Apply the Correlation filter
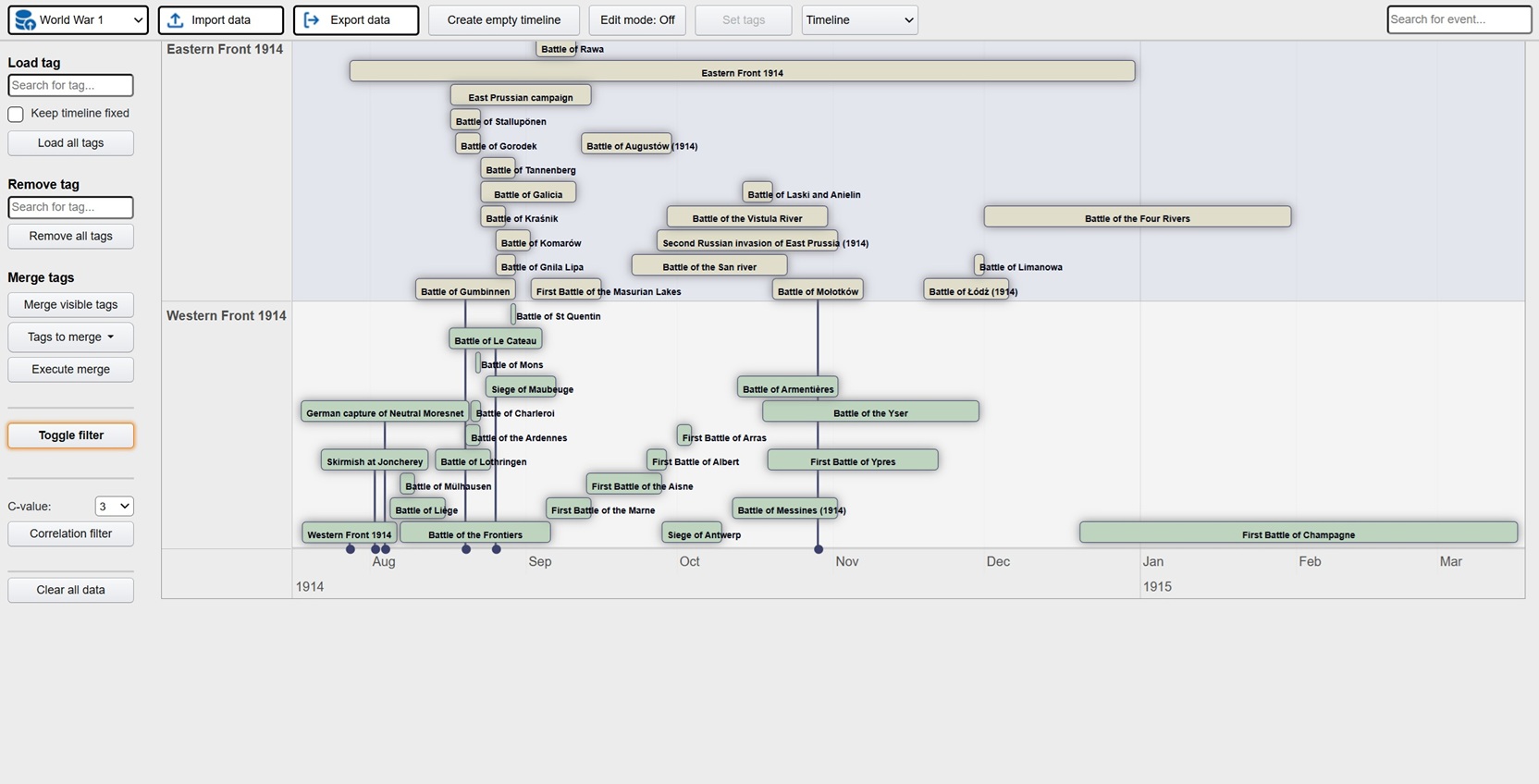 70,533
